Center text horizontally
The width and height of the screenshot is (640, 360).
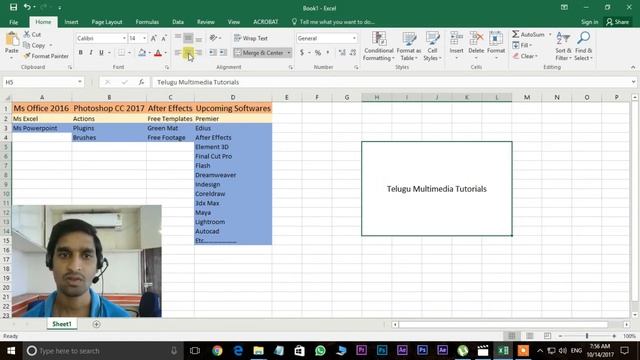188,53
